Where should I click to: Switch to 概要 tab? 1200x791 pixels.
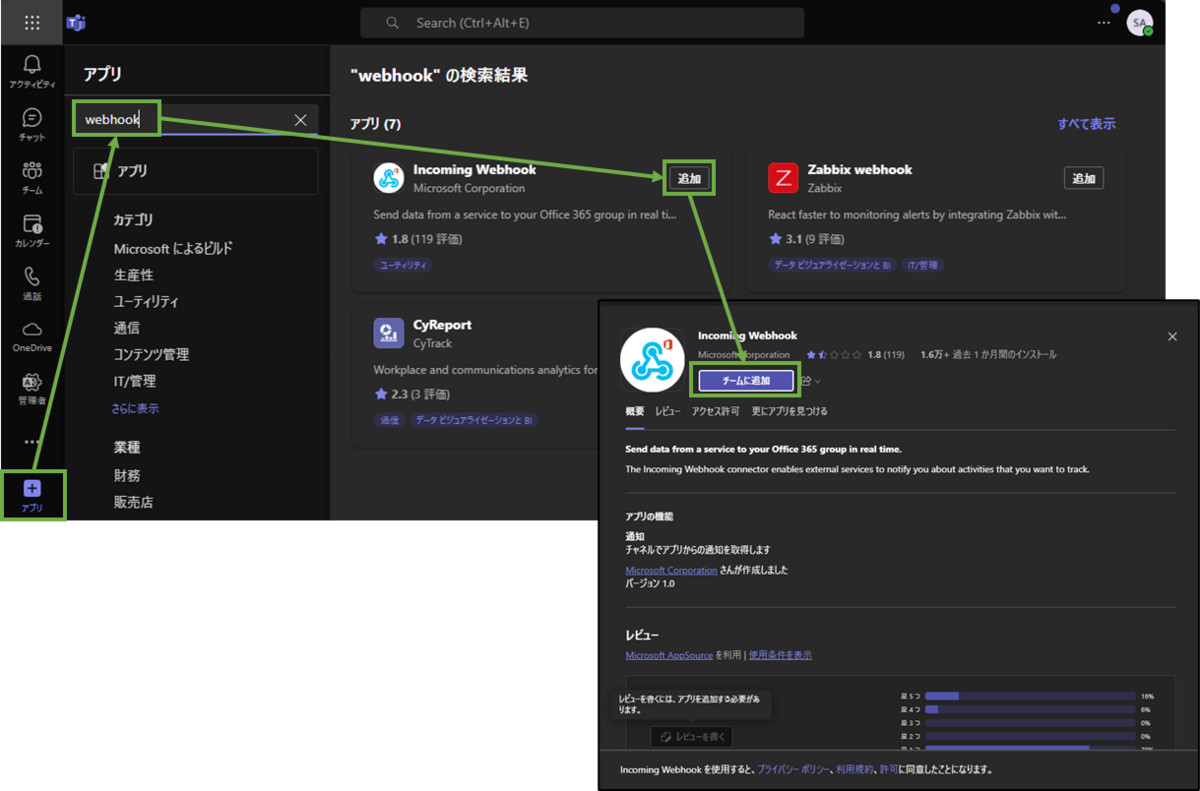(x=635, y=411)
